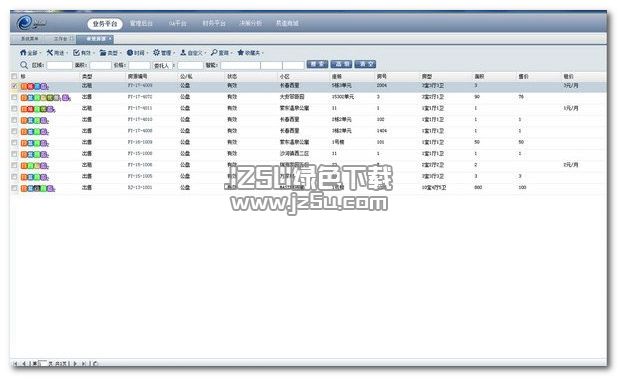Screen dimensions: 618x377
Task: Click the blue badge in row FY-15-1008
Action: [30, 154]
